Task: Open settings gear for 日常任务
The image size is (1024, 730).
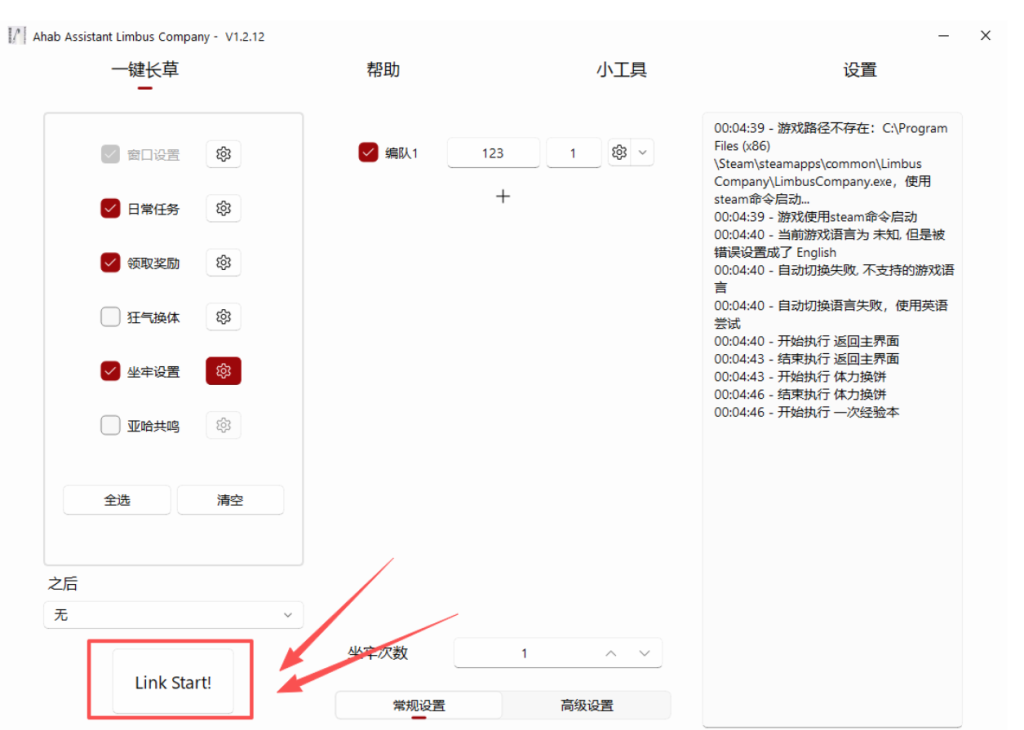Action: click(x=223, y=208)
